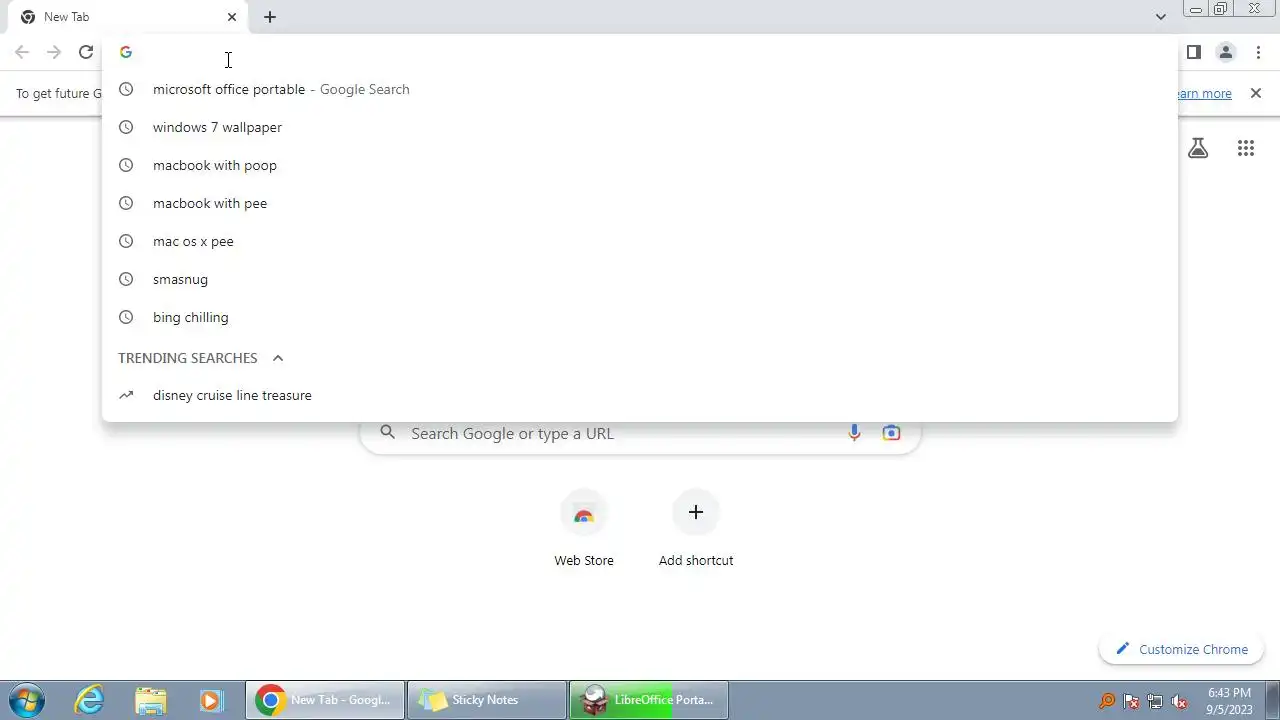Click the browser back arrow
The image size is (1280, 720).
coord(22,52)
